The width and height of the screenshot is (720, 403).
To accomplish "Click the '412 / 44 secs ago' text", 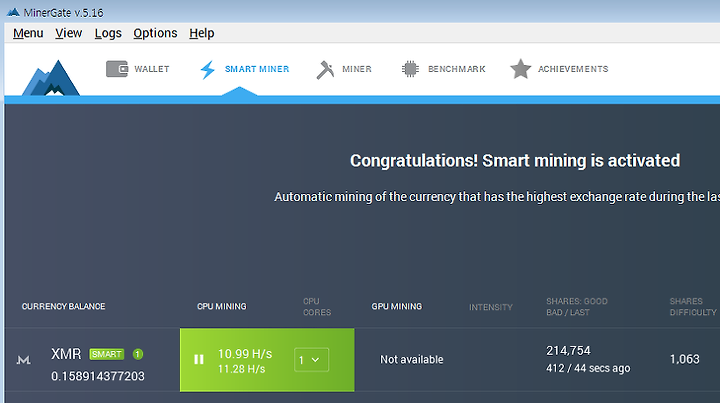I will (588, 368).
